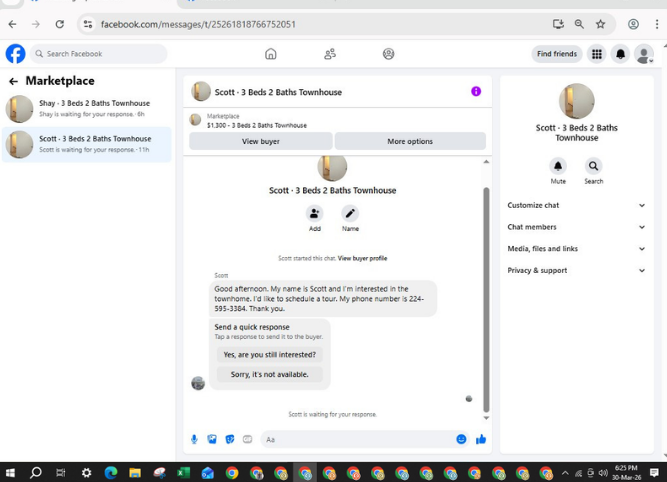Open Excel from the taskbar
The image size is (667, 482).
point(183,473)
